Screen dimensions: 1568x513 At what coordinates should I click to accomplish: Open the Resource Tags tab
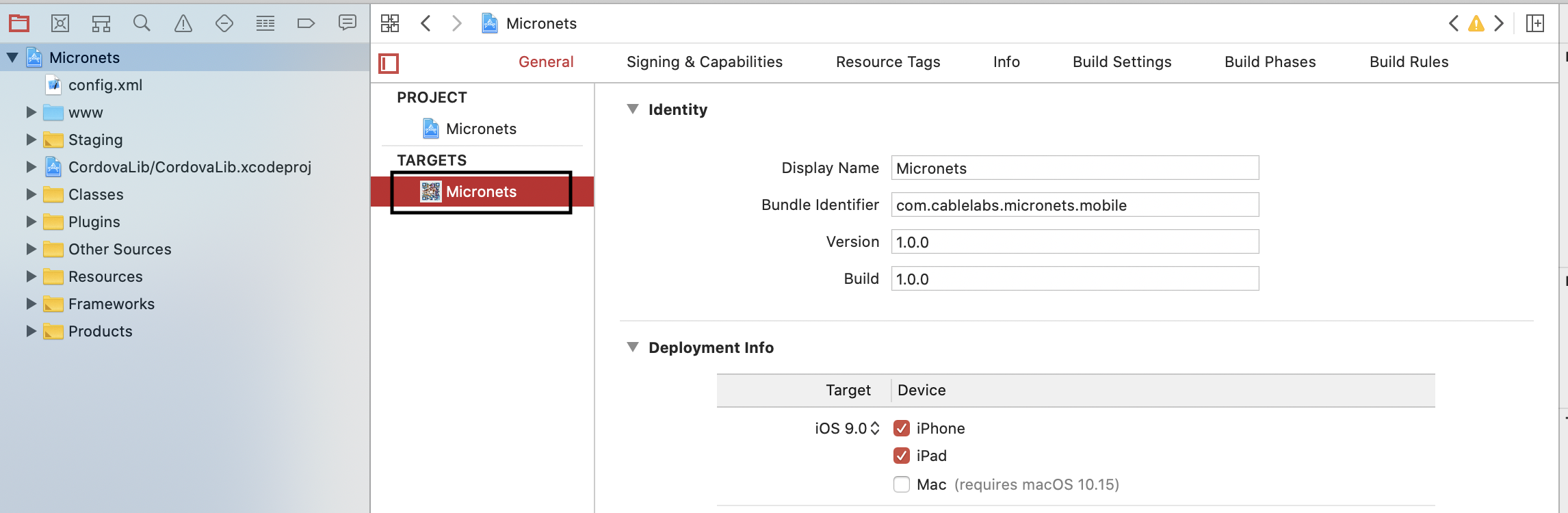[888, 62]
